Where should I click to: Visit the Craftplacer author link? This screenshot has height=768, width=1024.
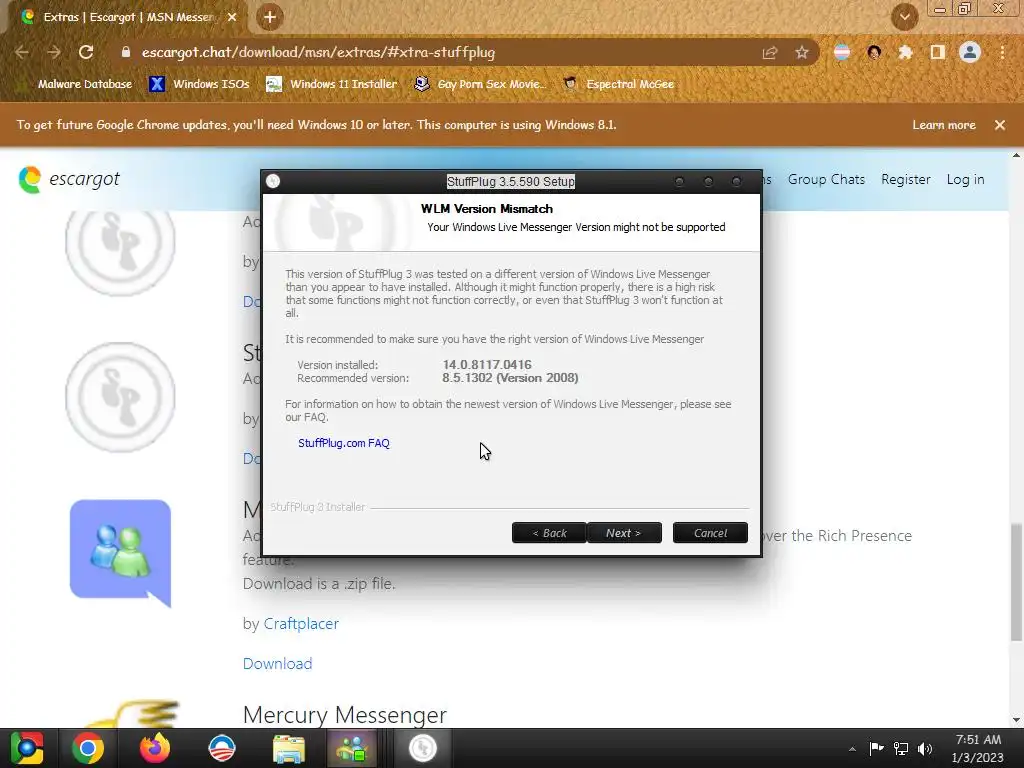pos(301,624)
